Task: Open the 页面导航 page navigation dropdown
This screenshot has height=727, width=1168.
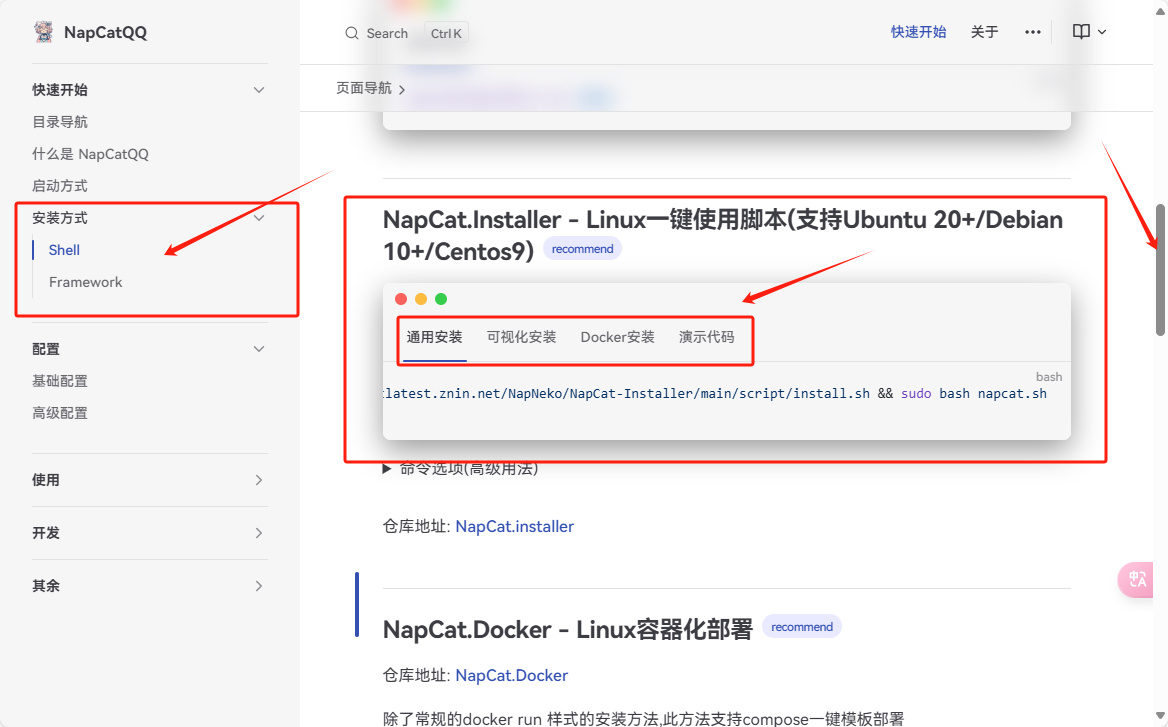Action: pos(370,89)
